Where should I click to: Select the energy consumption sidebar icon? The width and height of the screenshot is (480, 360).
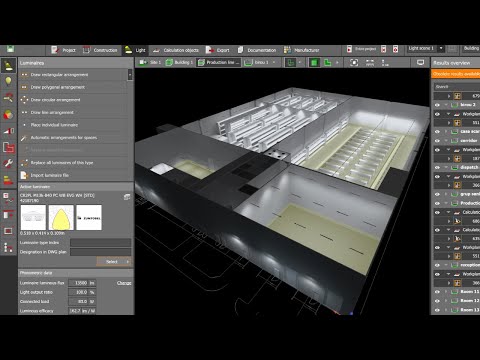(x=8, y=180)
